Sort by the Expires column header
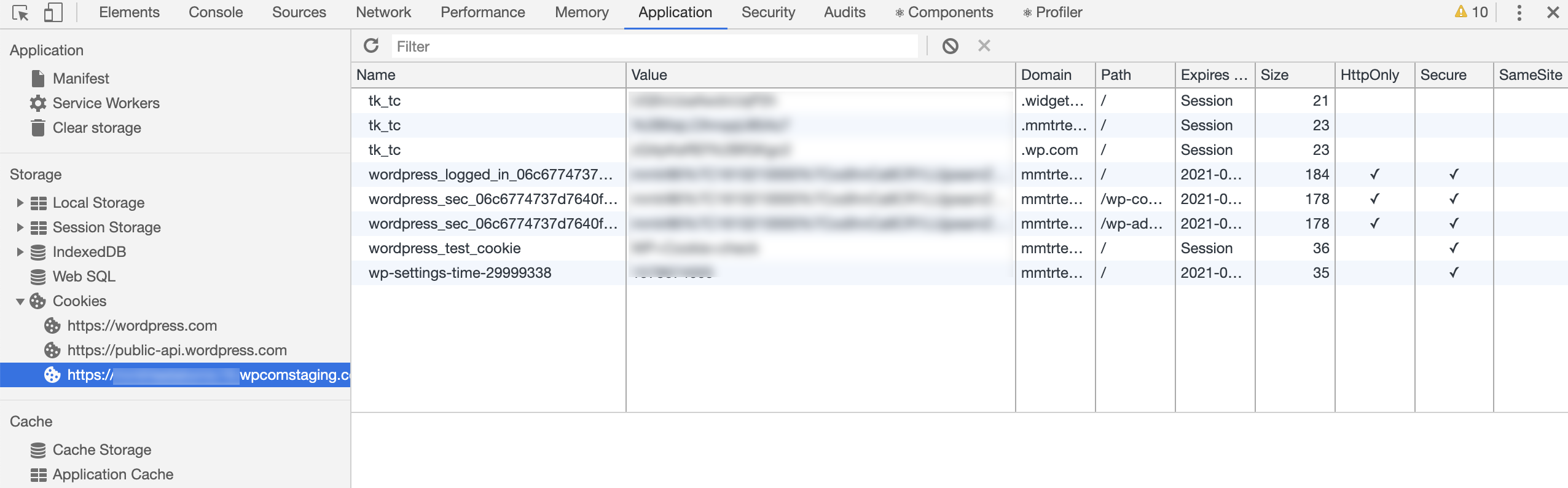The width and height of the screenshot is (1568, 488). 1215,75
